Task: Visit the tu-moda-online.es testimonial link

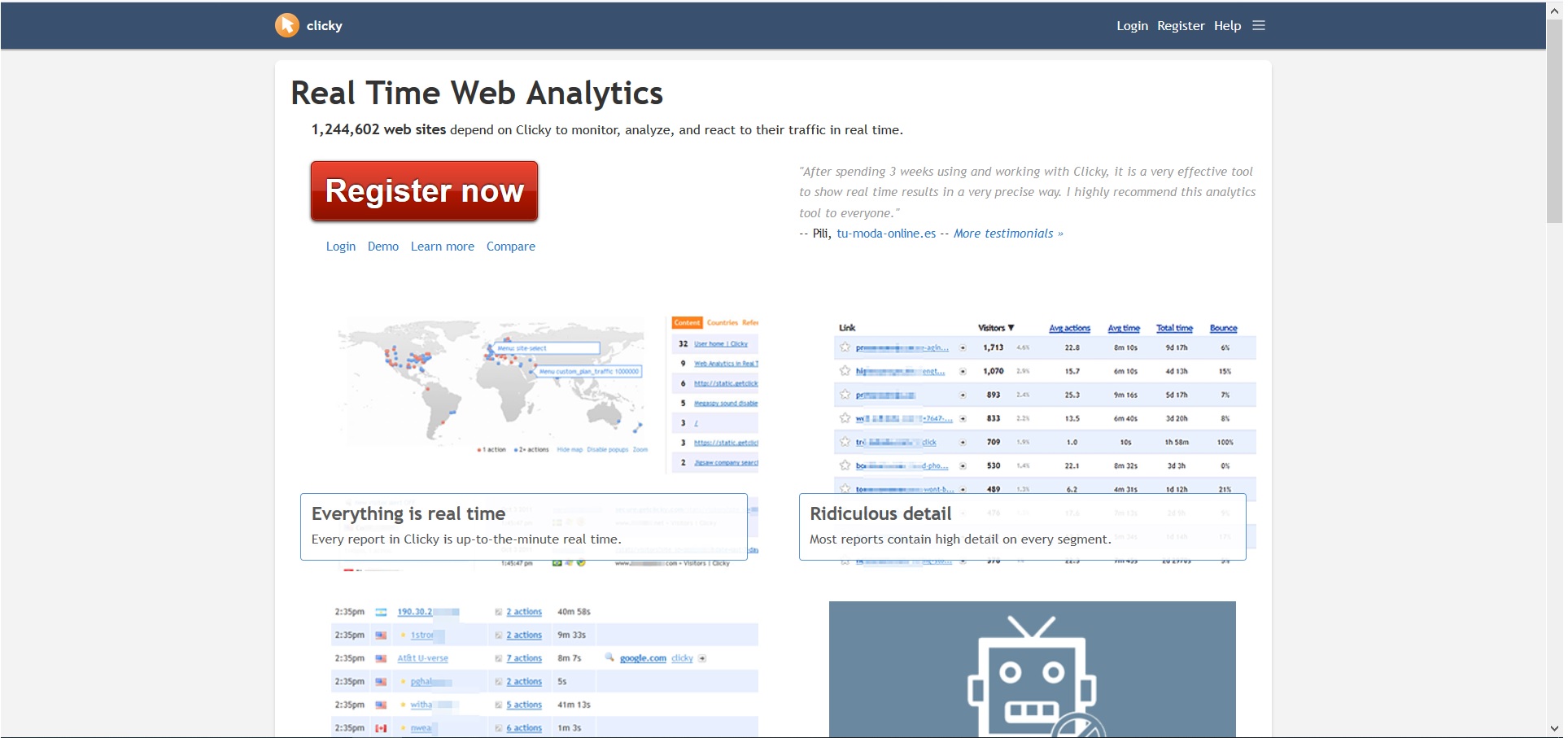Action: [886, 234]
